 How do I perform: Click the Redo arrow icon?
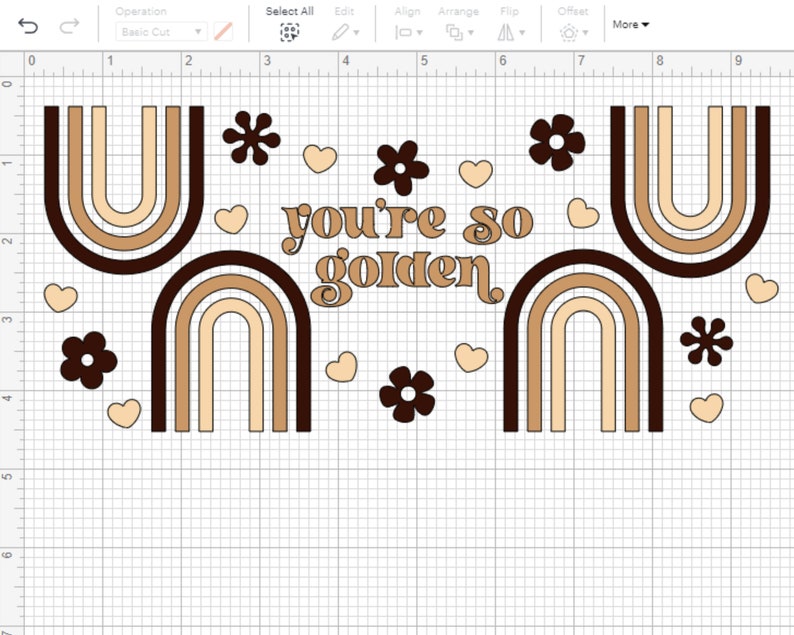pyautogui.click(x=69, y=25)
